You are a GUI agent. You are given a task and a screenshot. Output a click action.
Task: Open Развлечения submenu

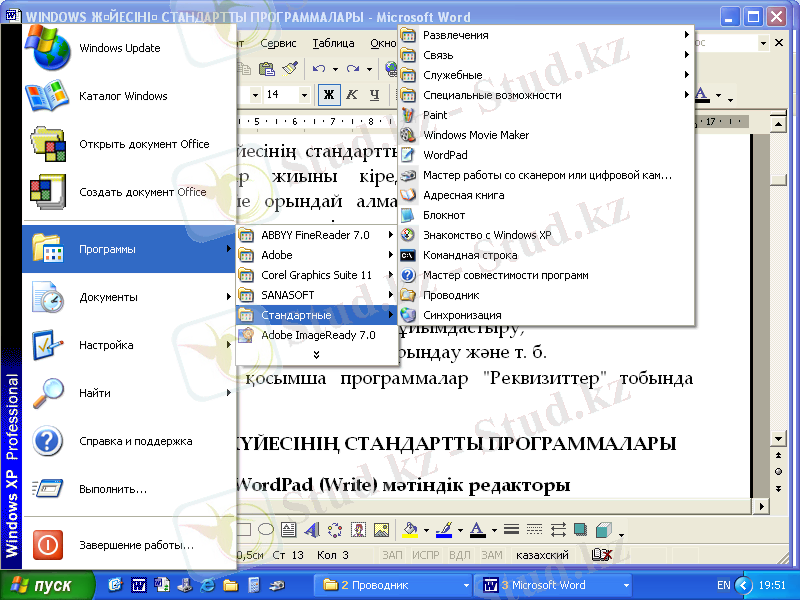[546, 35]
